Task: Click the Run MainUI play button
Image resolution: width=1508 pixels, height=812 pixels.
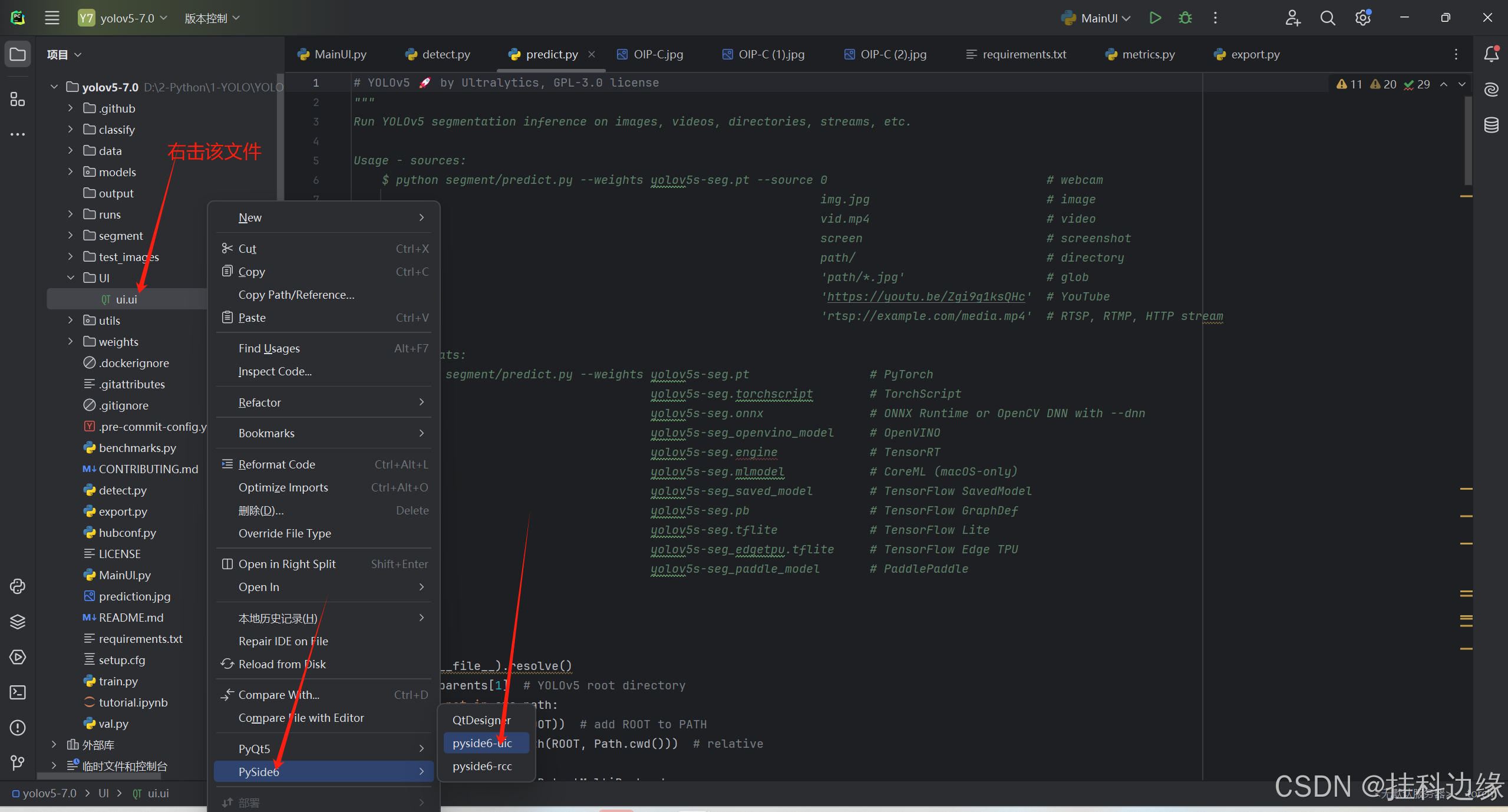Action: click(1155, 18)
